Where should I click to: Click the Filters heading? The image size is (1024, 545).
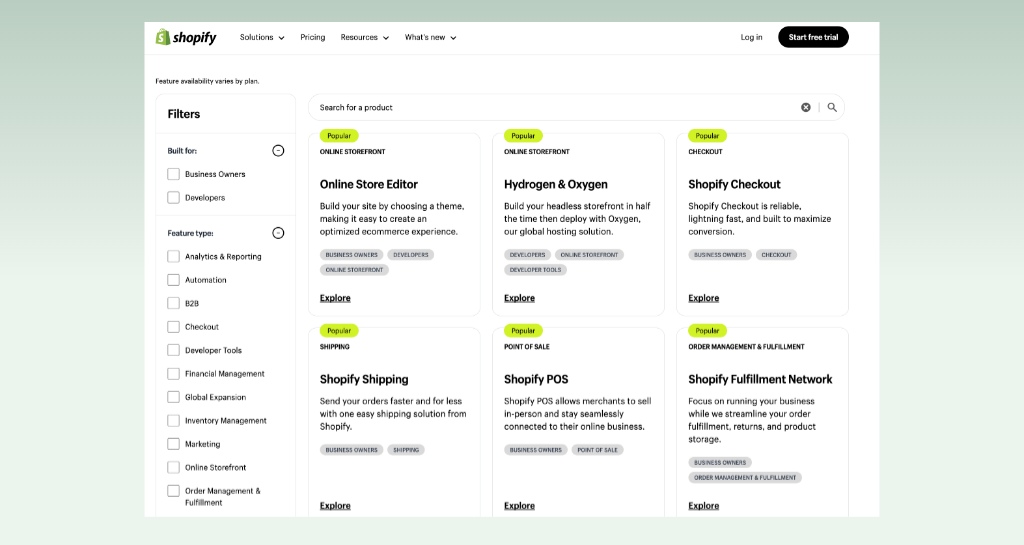[x=184, y=114]
